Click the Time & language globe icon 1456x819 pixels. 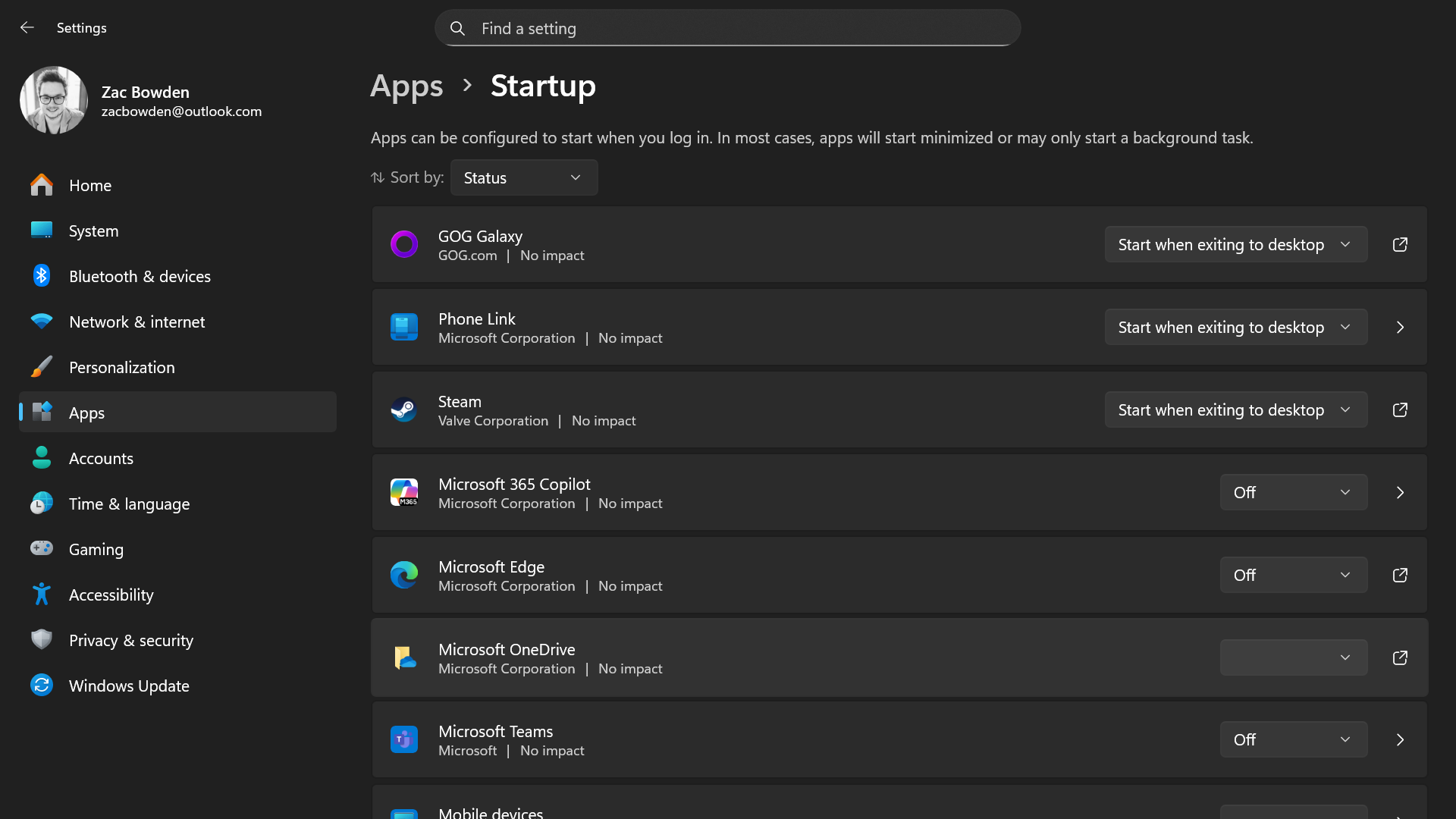pyautogui.click(x=42, y=503)
